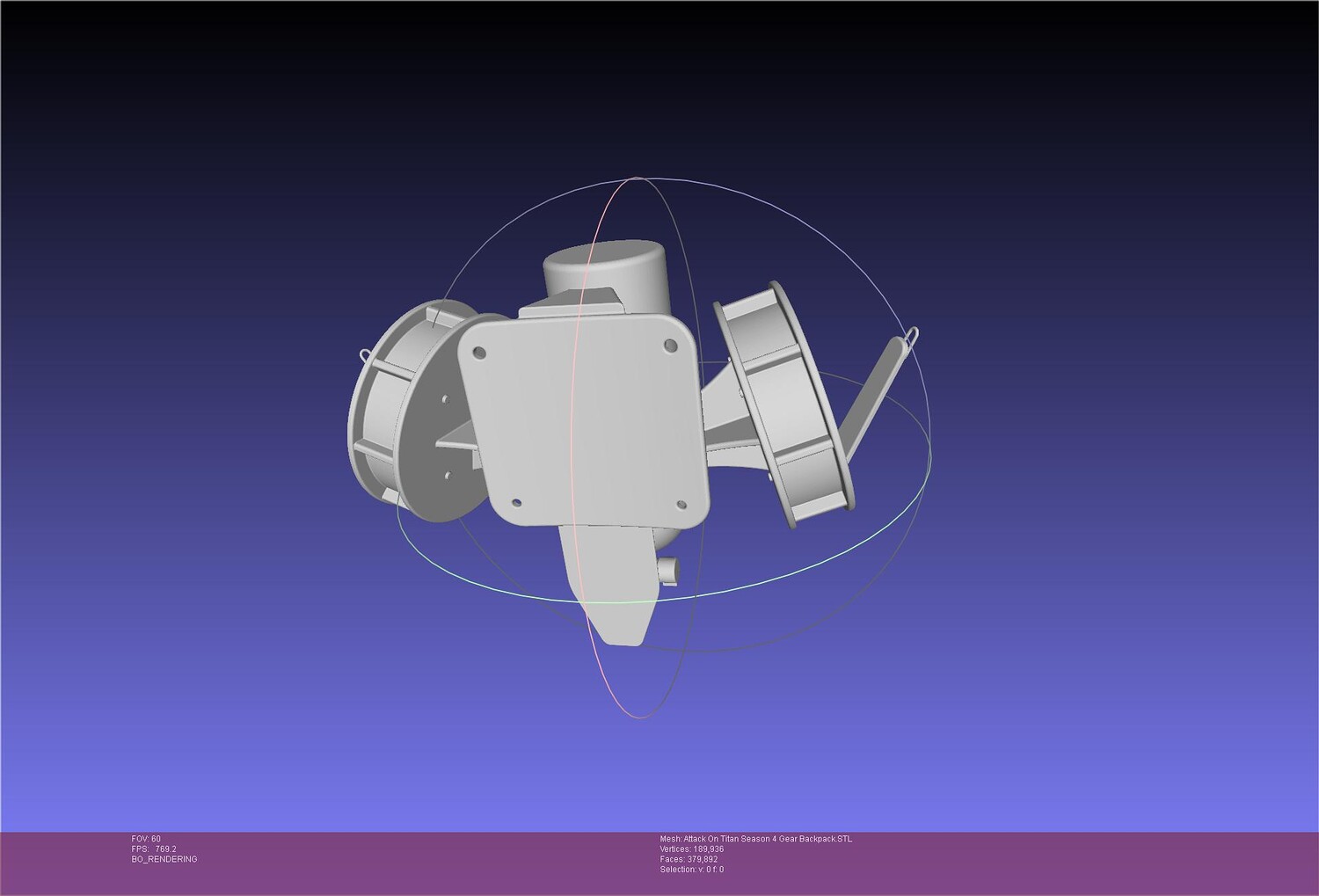Click the "Vertices: 189,936" count
Image resolution: width=1319 pixels, height=896 pixels.
692,849
